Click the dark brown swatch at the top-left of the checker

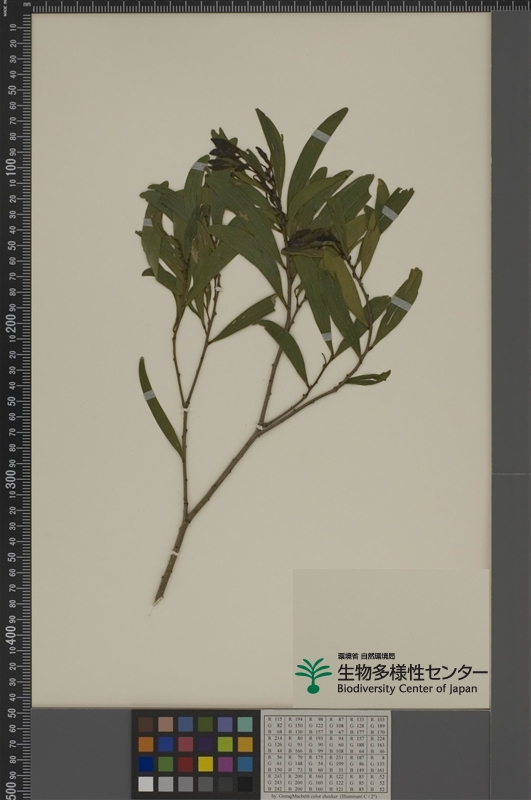pos(146,724)
